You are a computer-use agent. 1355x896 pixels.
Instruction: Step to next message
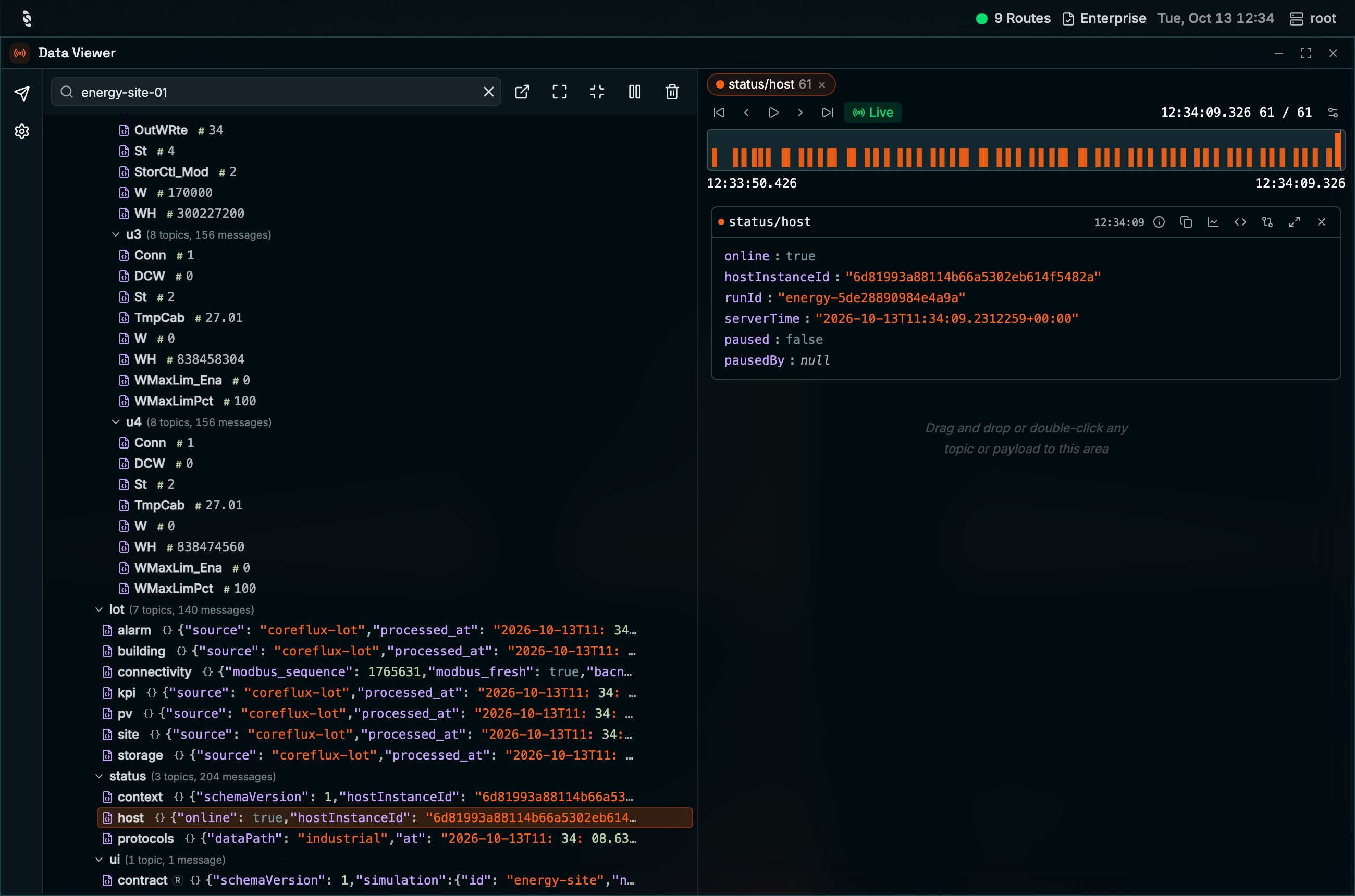pyautogui.click(x=800, y=113)
